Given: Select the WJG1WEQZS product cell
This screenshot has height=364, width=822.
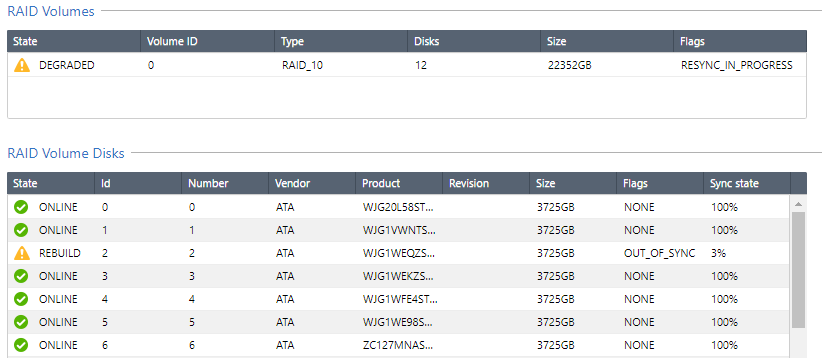Looking at the screenshot, I should click(399, 253).
